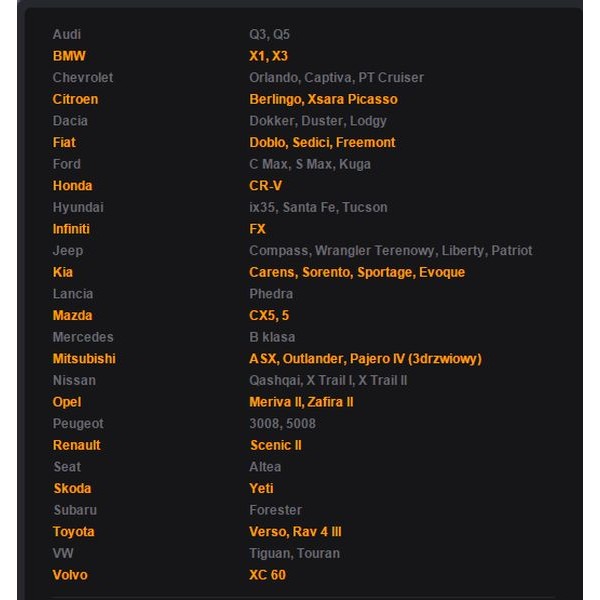Image resolution: width=600 pixels, height=600 pixels.
Task: Click 'Meriva II, Zafira II' models
Action: pyautogui.click(x=301, y=402)
